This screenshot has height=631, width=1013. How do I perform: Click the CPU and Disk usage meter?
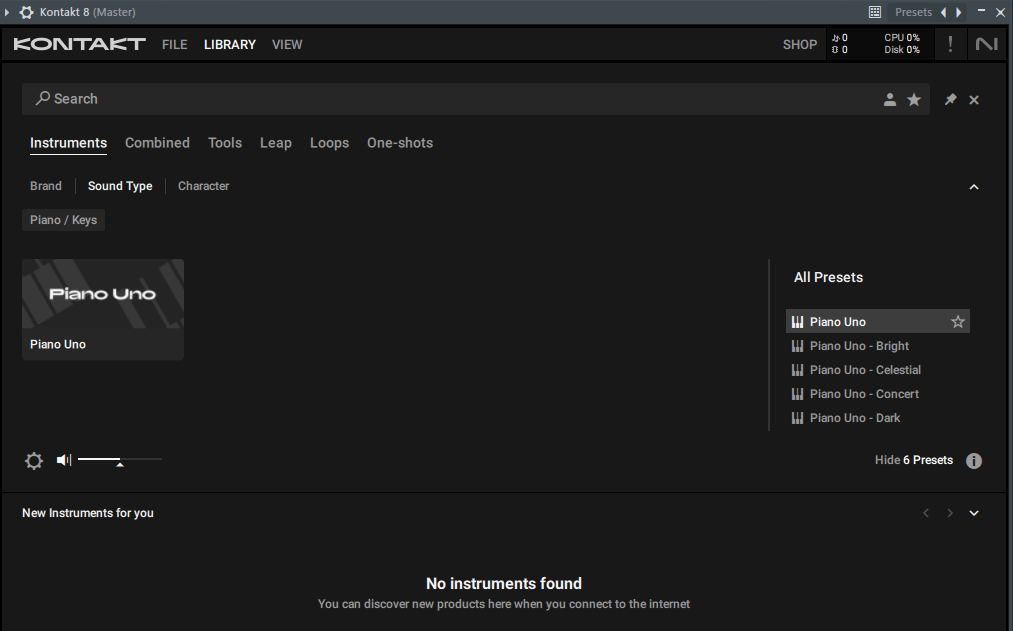902,44
